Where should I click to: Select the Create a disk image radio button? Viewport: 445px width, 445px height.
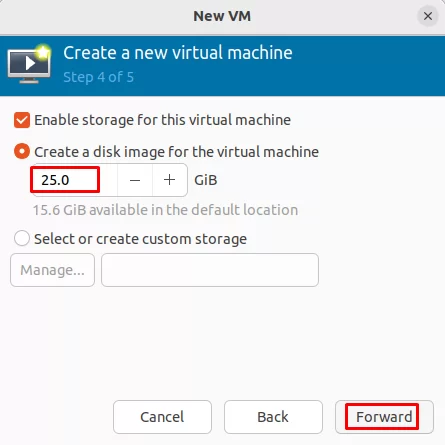[x=22, y=152]
